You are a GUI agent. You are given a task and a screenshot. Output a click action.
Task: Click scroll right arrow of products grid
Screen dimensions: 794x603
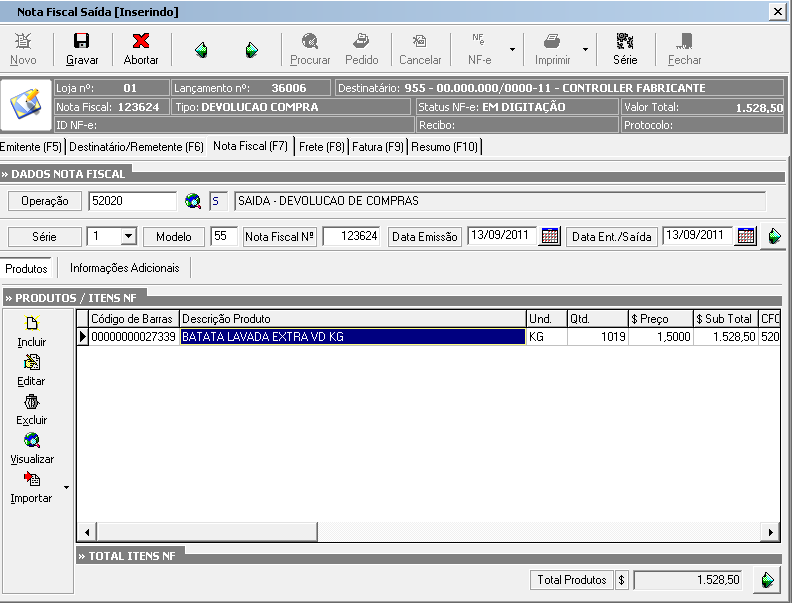pos(770,532)
